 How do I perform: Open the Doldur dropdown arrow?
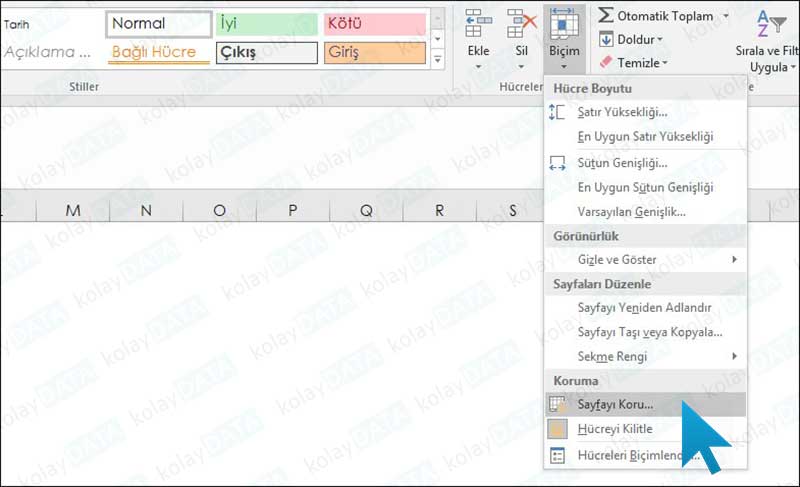660,39
